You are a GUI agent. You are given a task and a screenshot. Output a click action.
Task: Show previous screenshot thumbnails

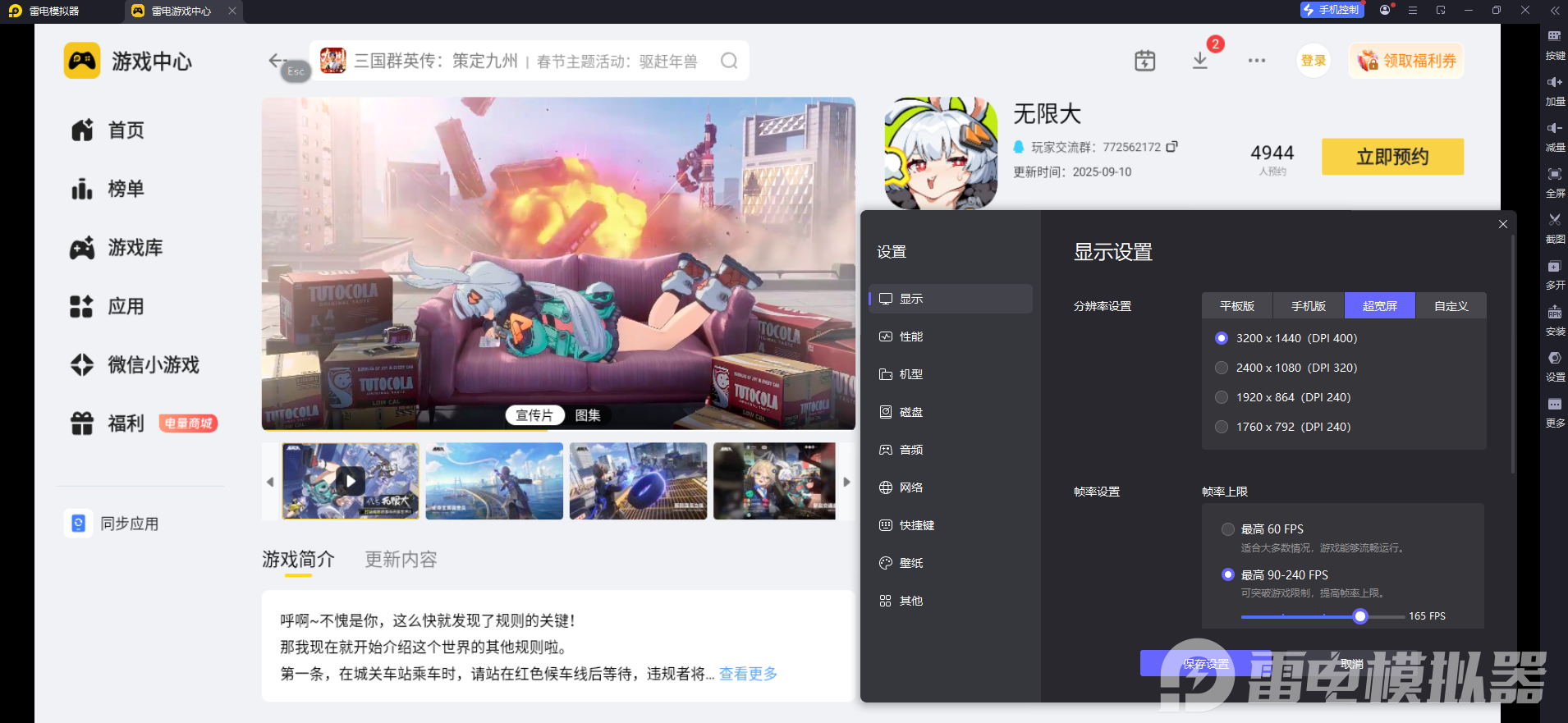pyautogui.click(x=270, y=482)
